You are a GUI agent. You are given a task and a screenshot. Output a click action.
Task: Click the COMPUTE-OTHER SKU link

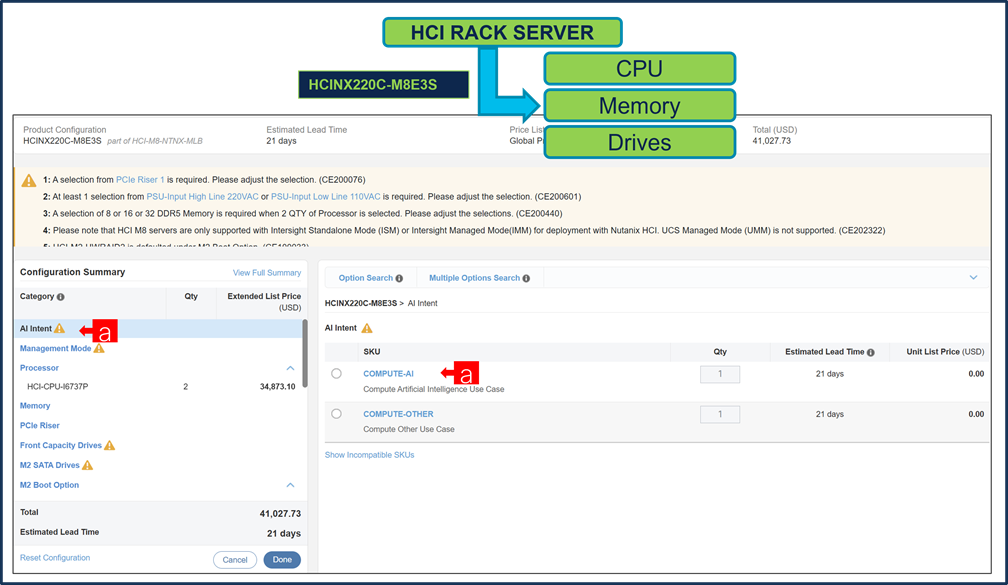click(398, 414)
